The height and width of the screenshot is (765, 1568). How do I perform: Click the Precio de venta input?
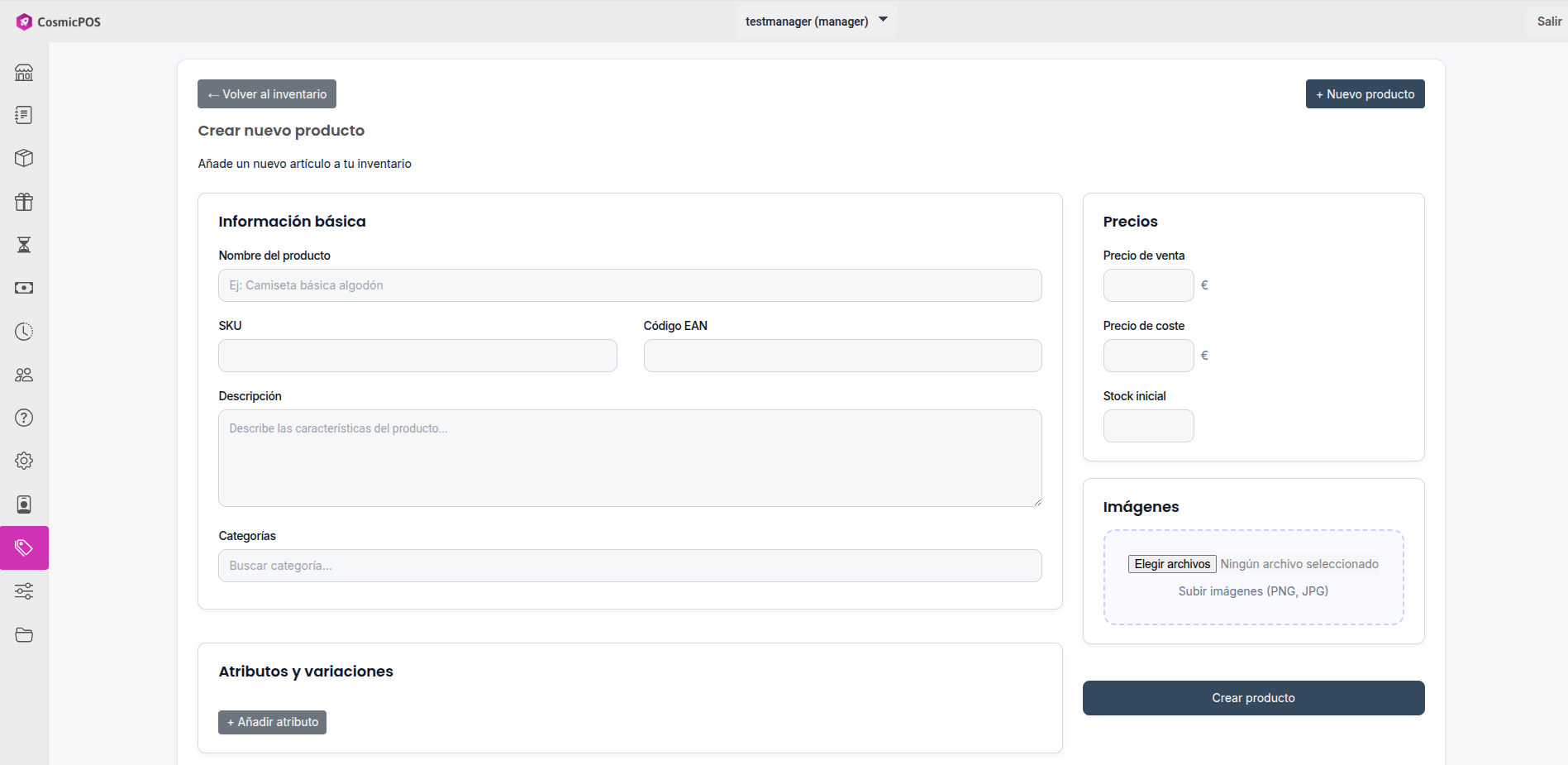coord(1148,285)
